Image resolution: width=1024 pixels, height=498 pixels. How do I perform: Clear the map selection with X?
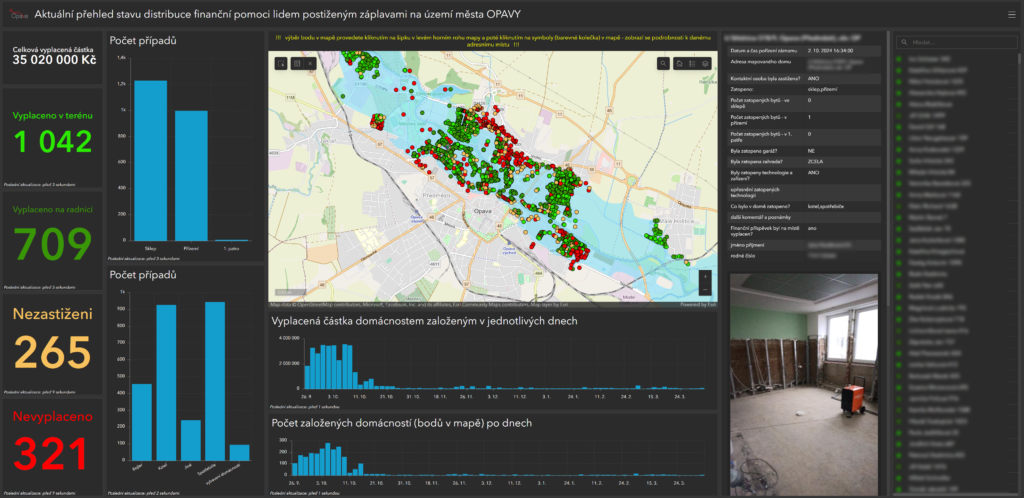click(310, 63)
